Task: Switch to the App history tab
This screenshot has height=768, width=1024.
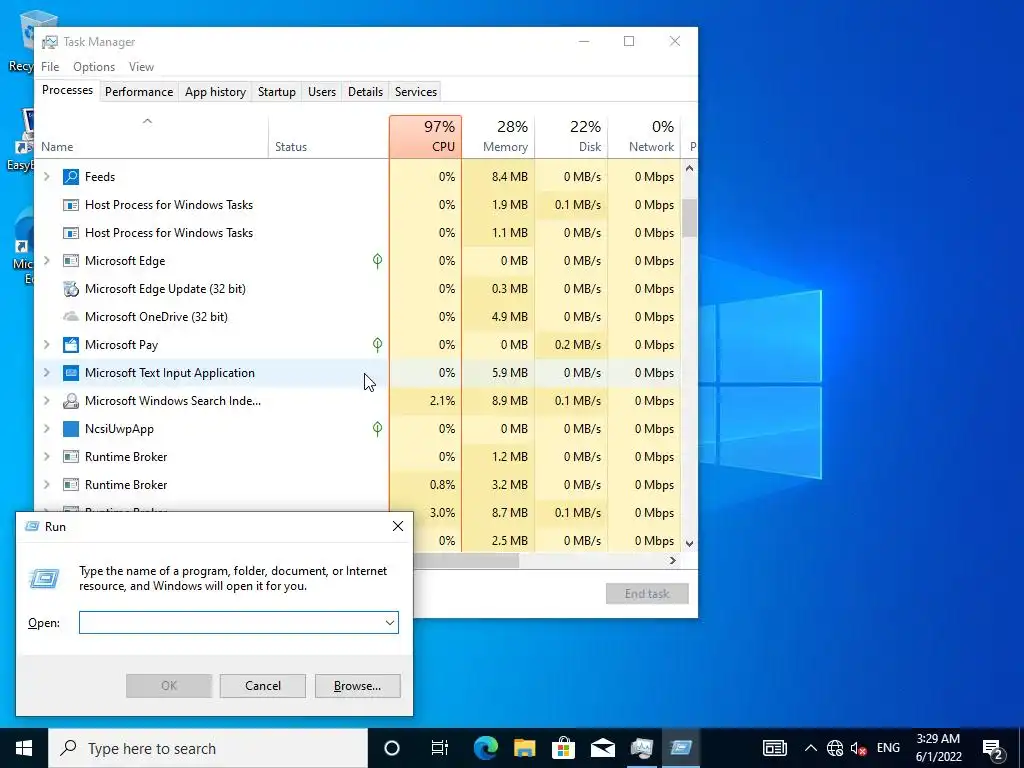Action: click(216, 91)
